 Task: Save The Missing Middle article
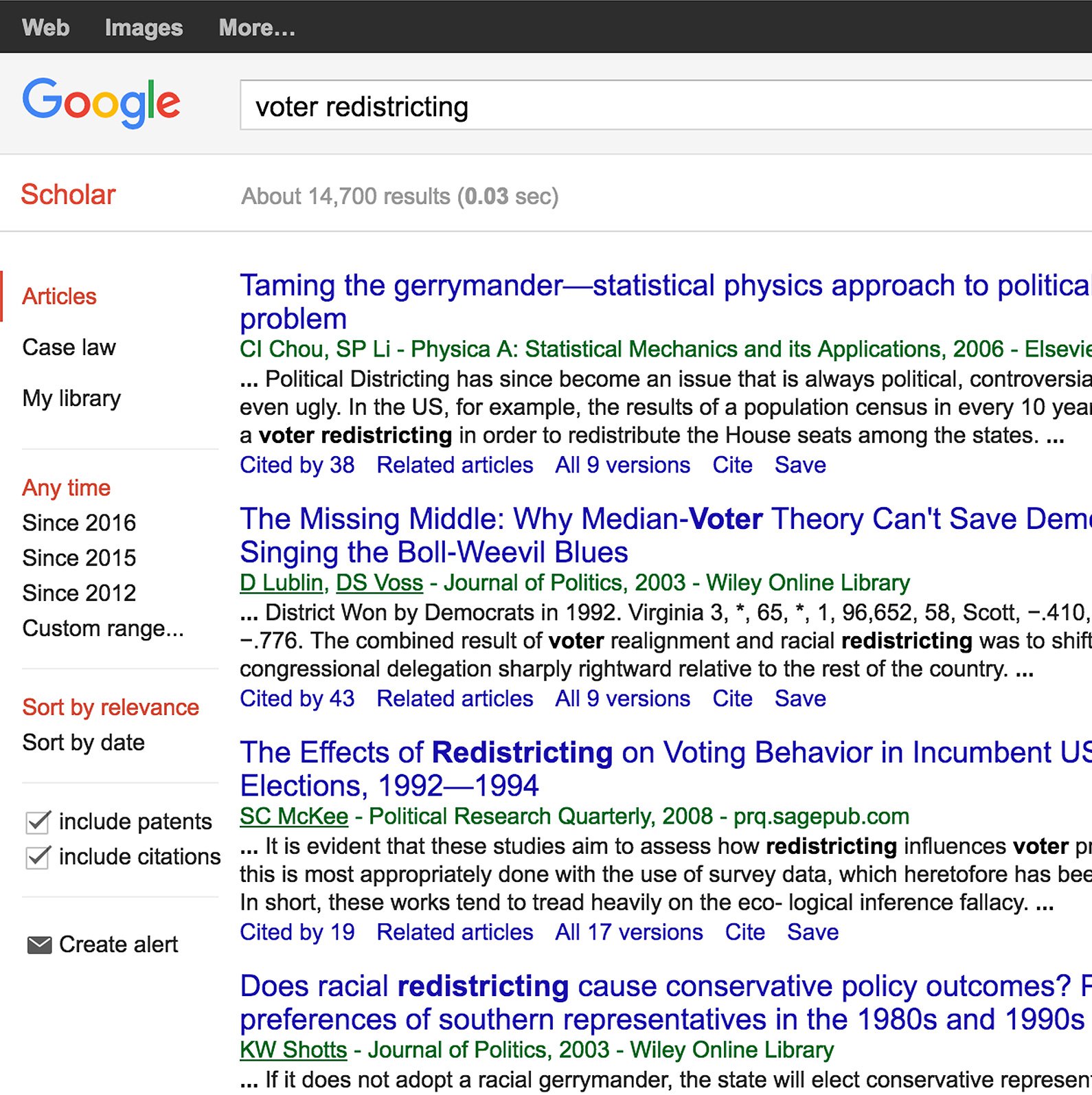coord(800,699)
